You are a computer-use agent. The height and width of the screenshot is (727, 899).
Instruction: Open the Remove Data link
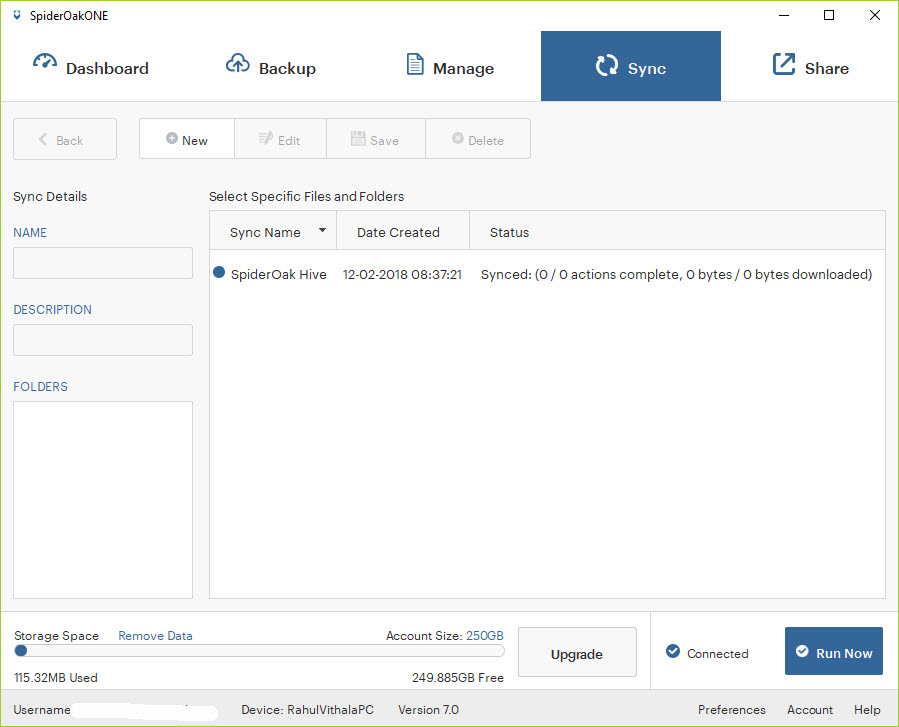pyautogui.click(x=155, y=636)
